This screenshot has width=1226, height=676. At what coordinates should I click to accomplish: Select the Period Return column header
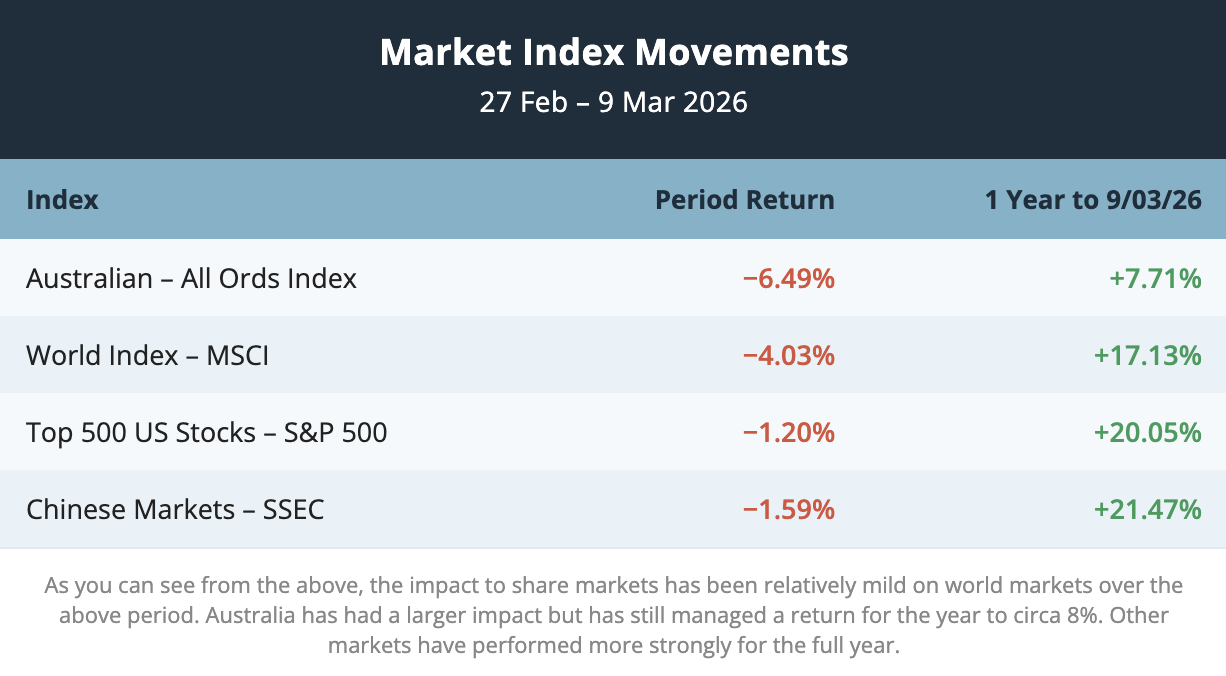[x=744, y=200]
